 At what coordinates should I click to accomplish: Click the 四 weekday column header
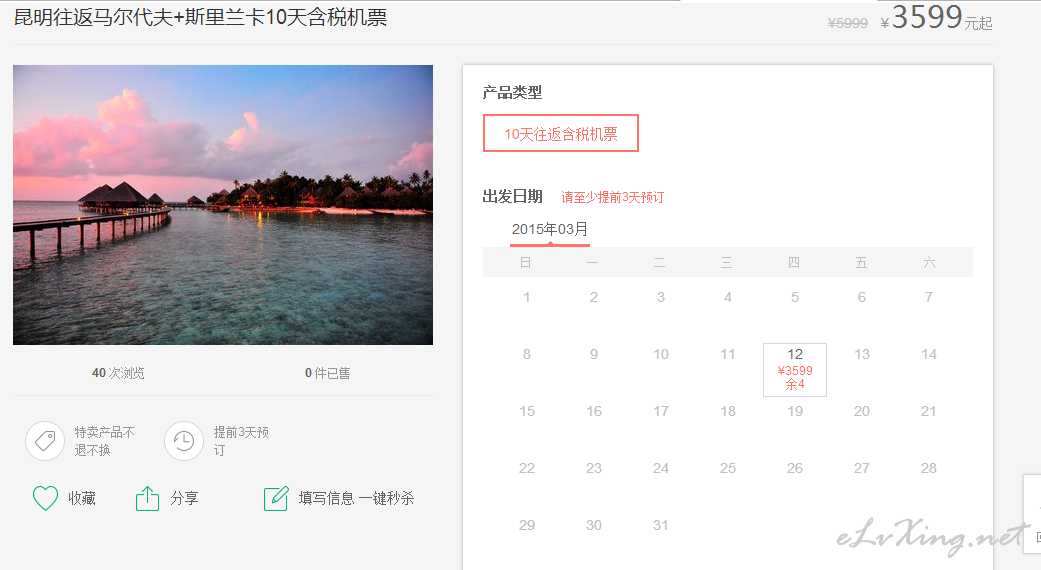794,263
